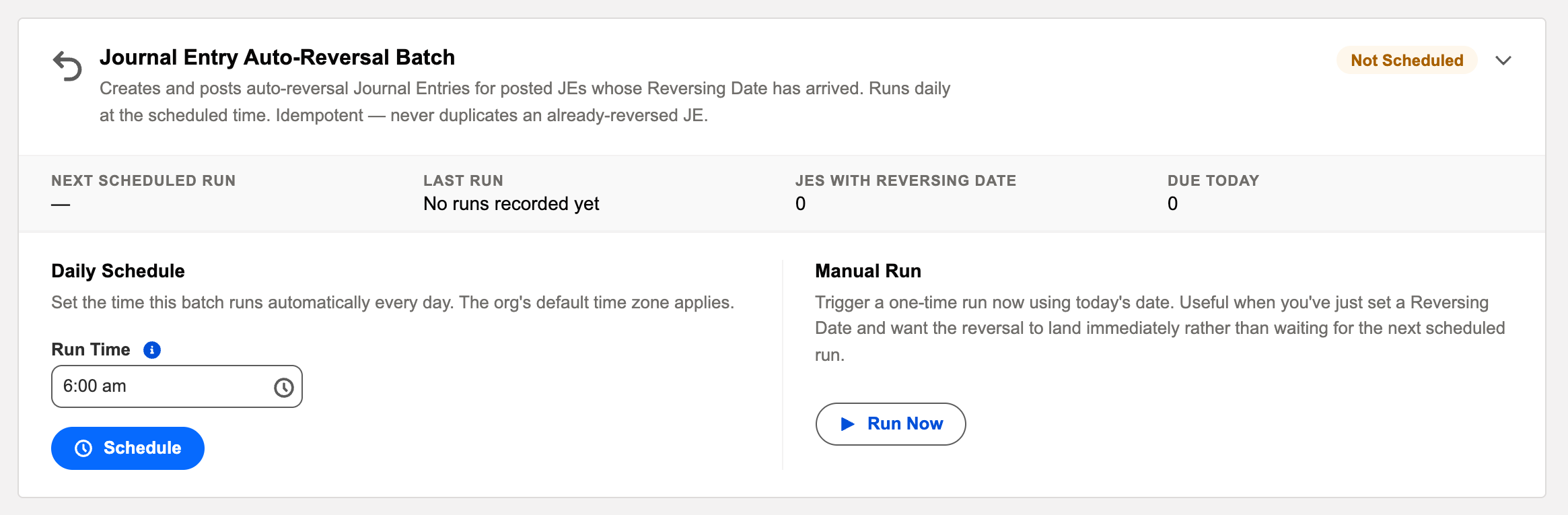Click the Journal Entry Auto-Reversal Batch title
Screen dimensions: 1568x515
pyautogui.click(x=277, y=57)
